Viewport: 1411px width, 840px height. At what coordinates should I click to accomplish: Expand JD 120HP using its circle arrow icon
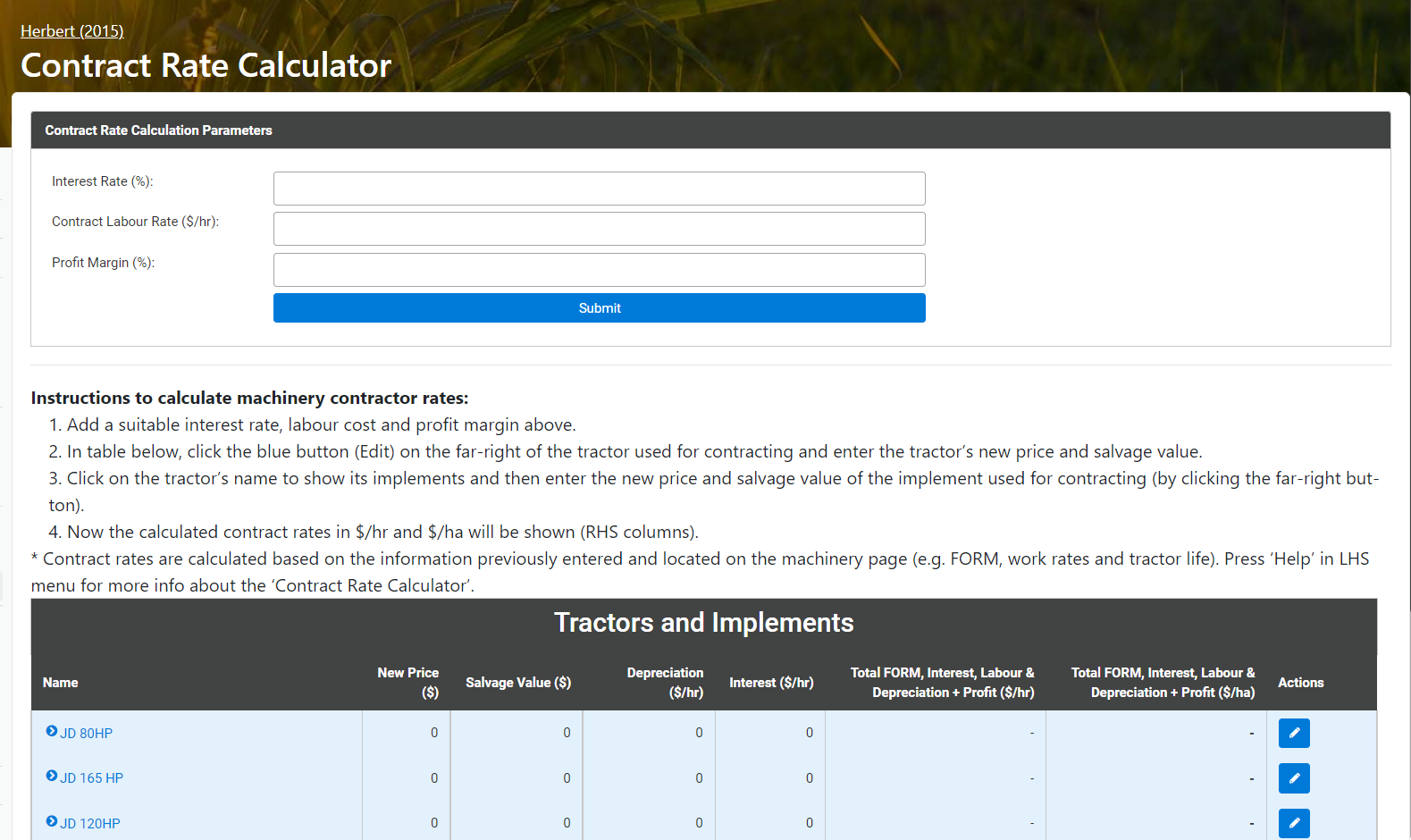click(x=52, y=821)
